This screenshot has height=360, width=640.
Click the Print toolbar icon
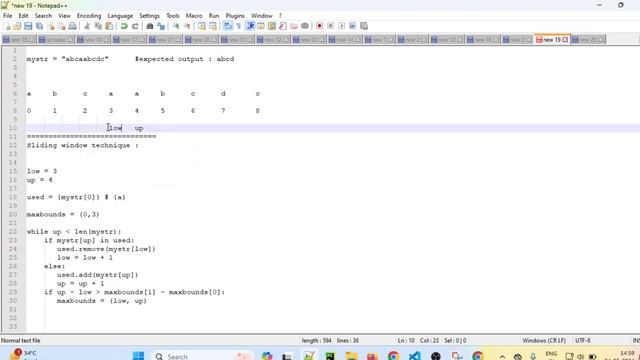click(72, 26)
